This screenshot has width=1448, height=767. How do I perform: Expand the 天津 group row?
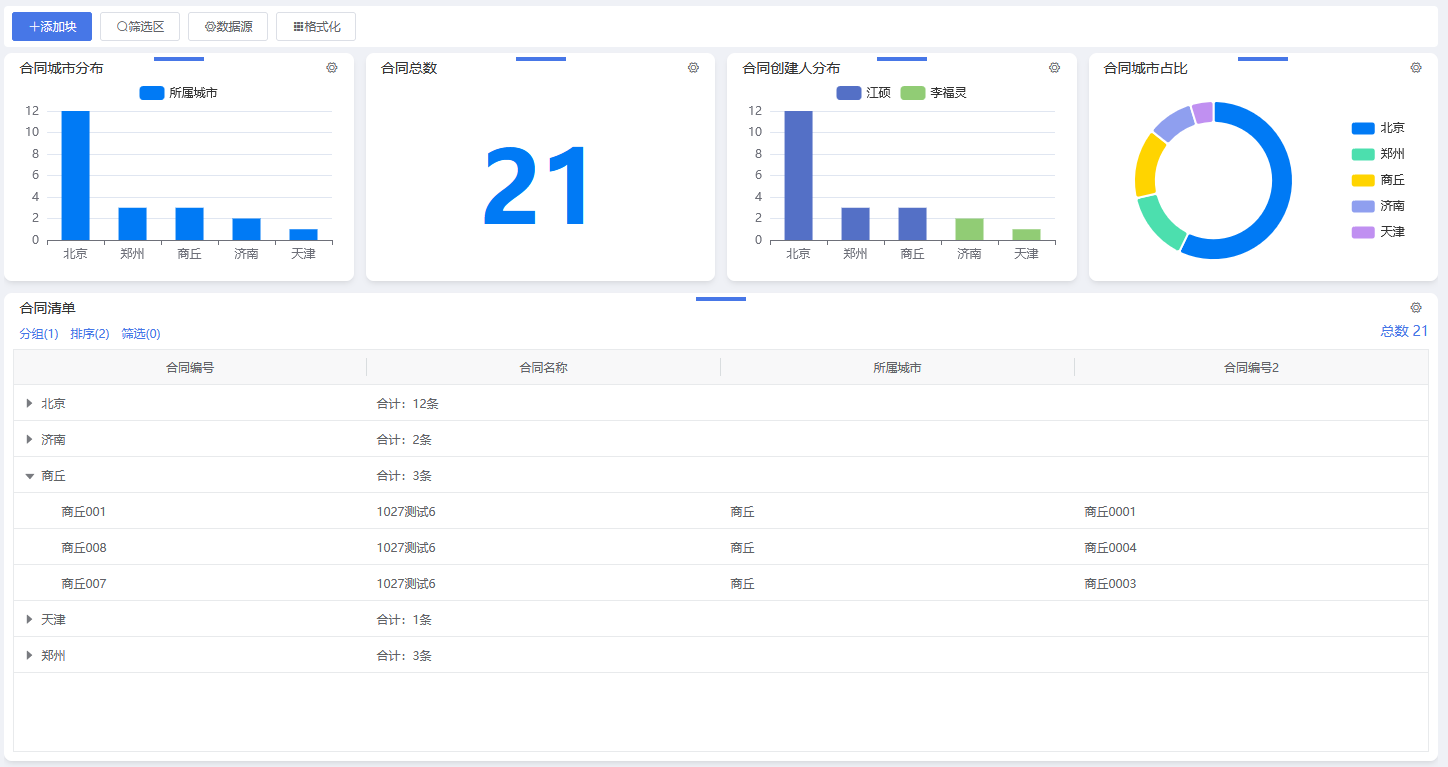pos(30,620)
